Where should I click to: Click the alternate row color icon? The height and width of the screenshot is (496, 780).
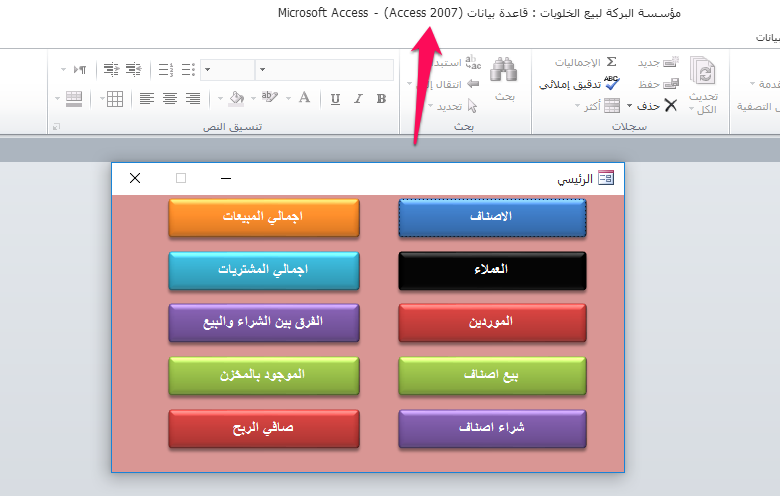point(74,99)
